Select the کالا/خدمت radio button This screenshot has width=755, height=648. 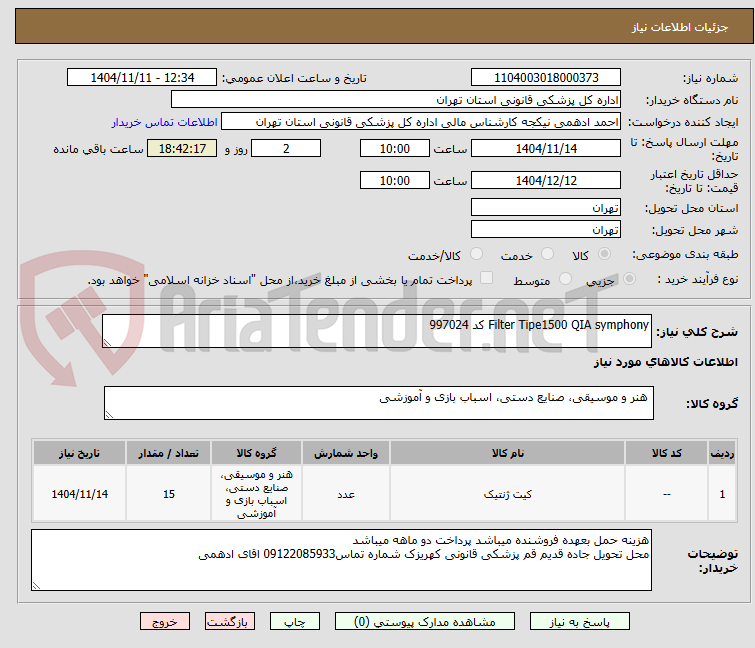tap(476, 254)
